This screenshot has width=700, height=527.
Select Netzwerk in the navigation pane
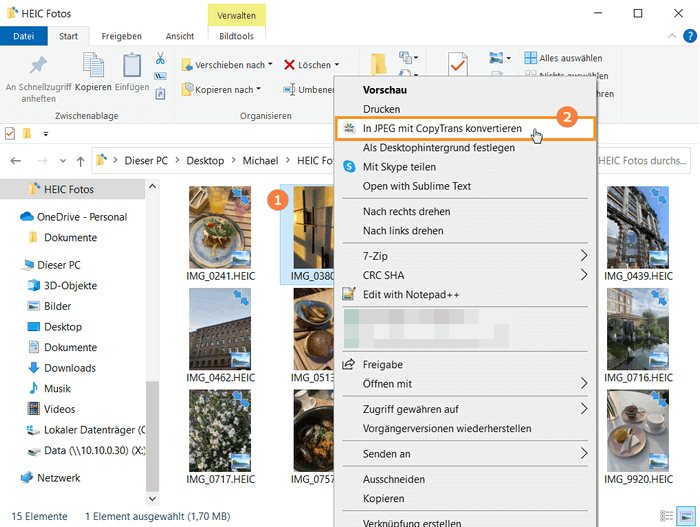pos(50,478)
